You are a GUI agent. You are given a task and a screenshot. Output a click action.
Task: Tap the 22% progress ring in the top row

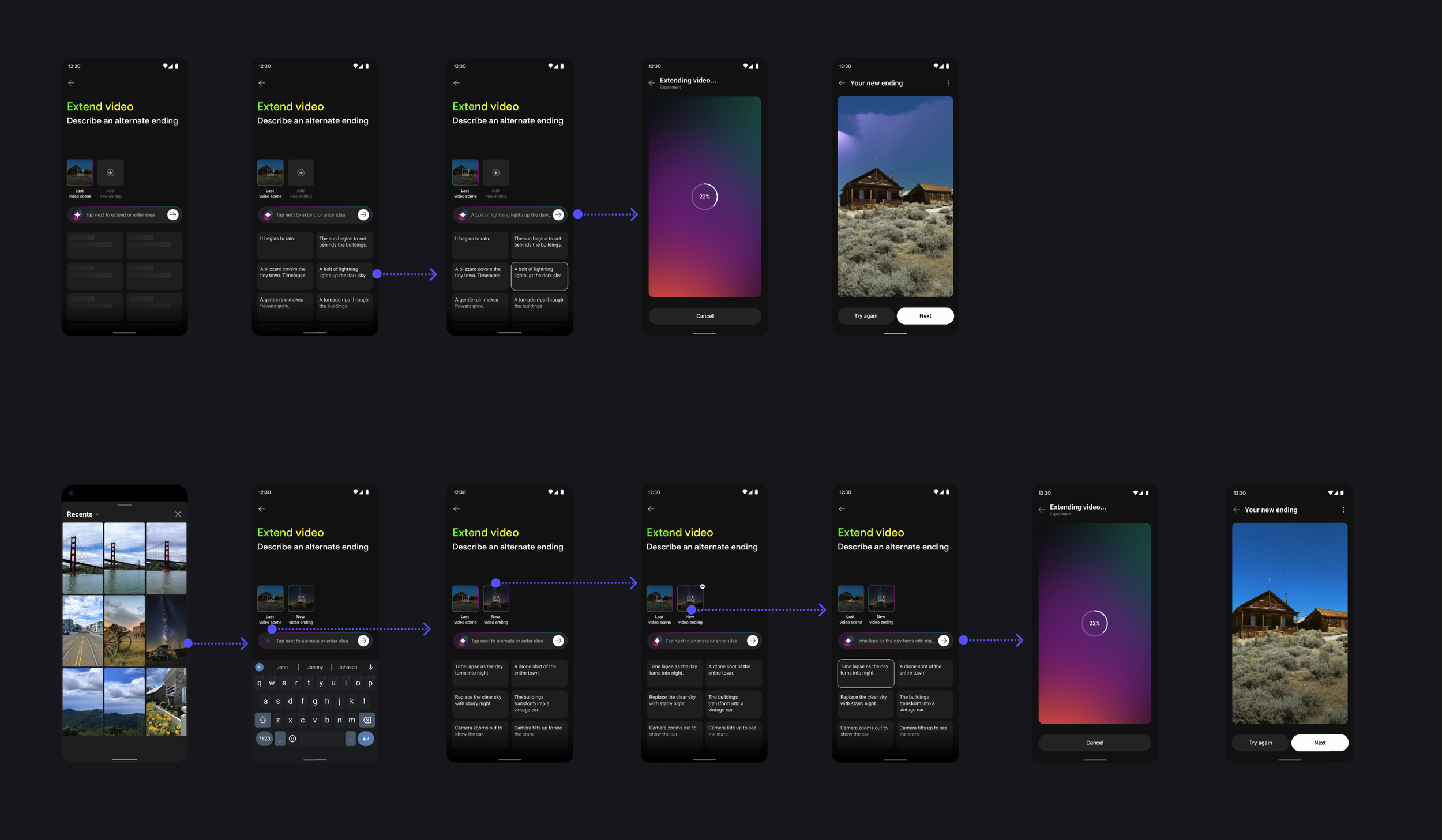click(704, 197)
